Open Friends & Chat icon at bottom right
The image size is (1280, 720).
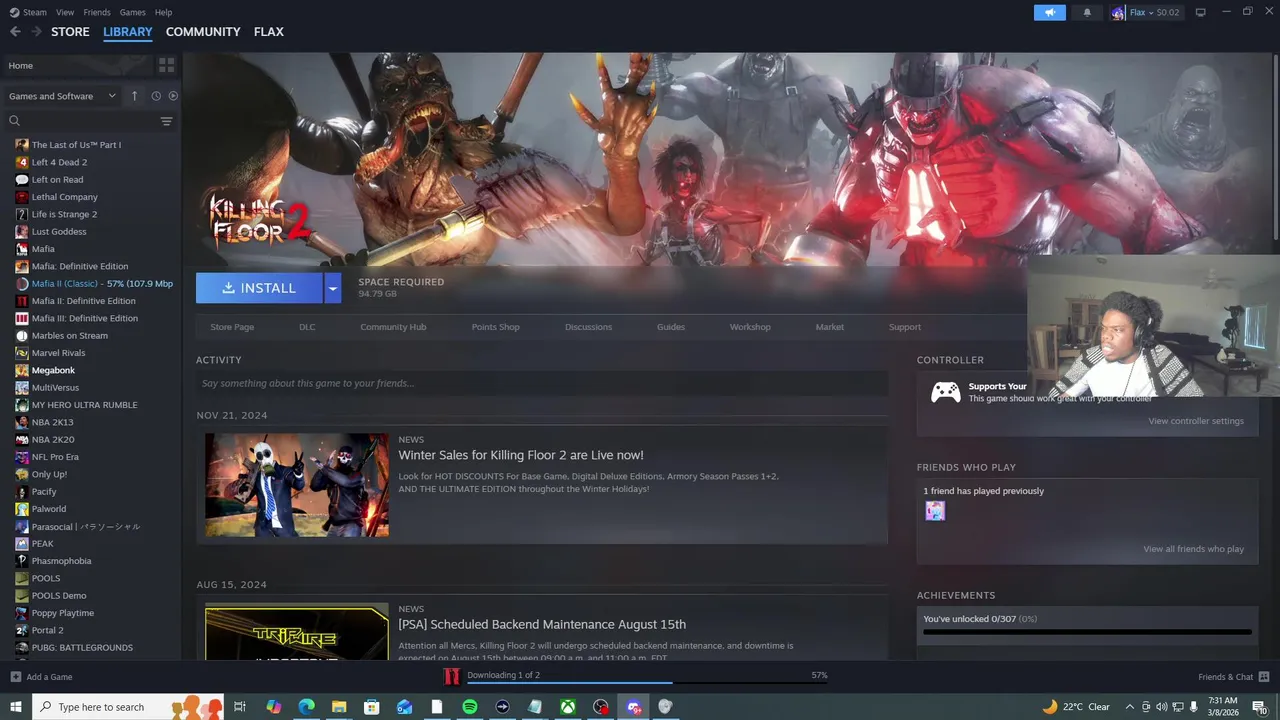(x=1264, y=677)
